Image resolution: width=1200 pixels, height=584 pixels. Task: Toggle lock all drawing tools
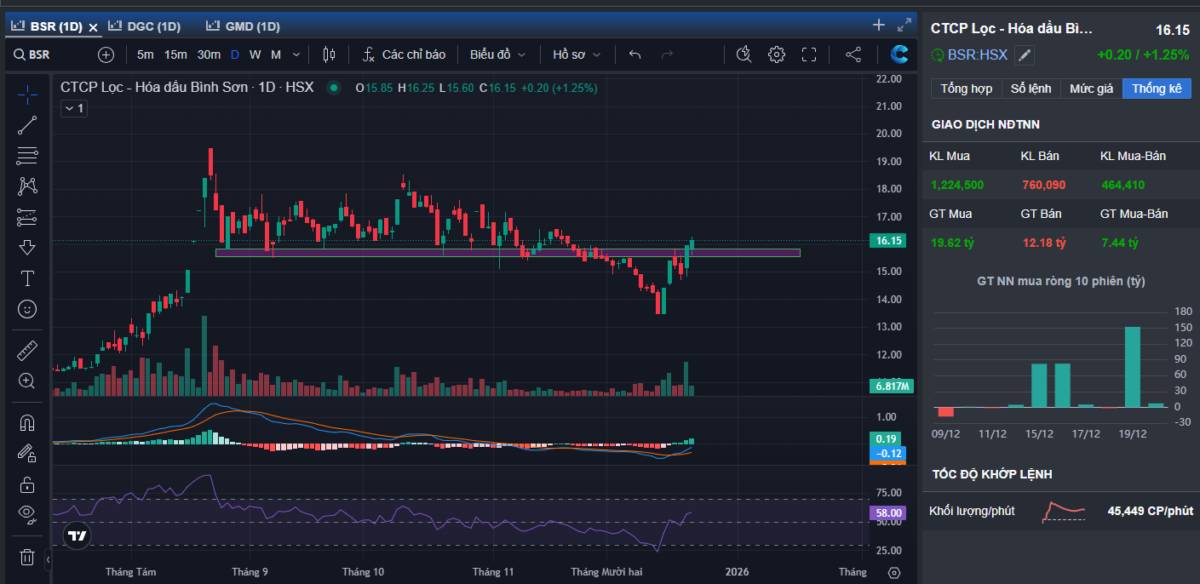coord(27,485)
